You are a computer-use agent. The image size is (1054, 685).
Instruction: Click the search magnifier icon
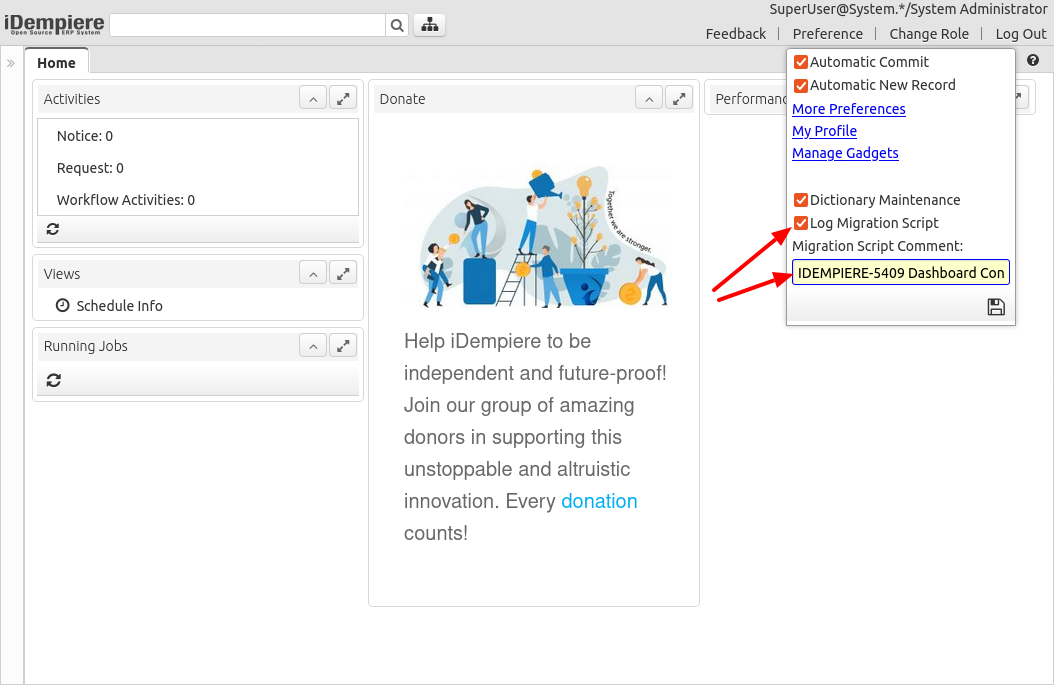click(x=397, y=25)
